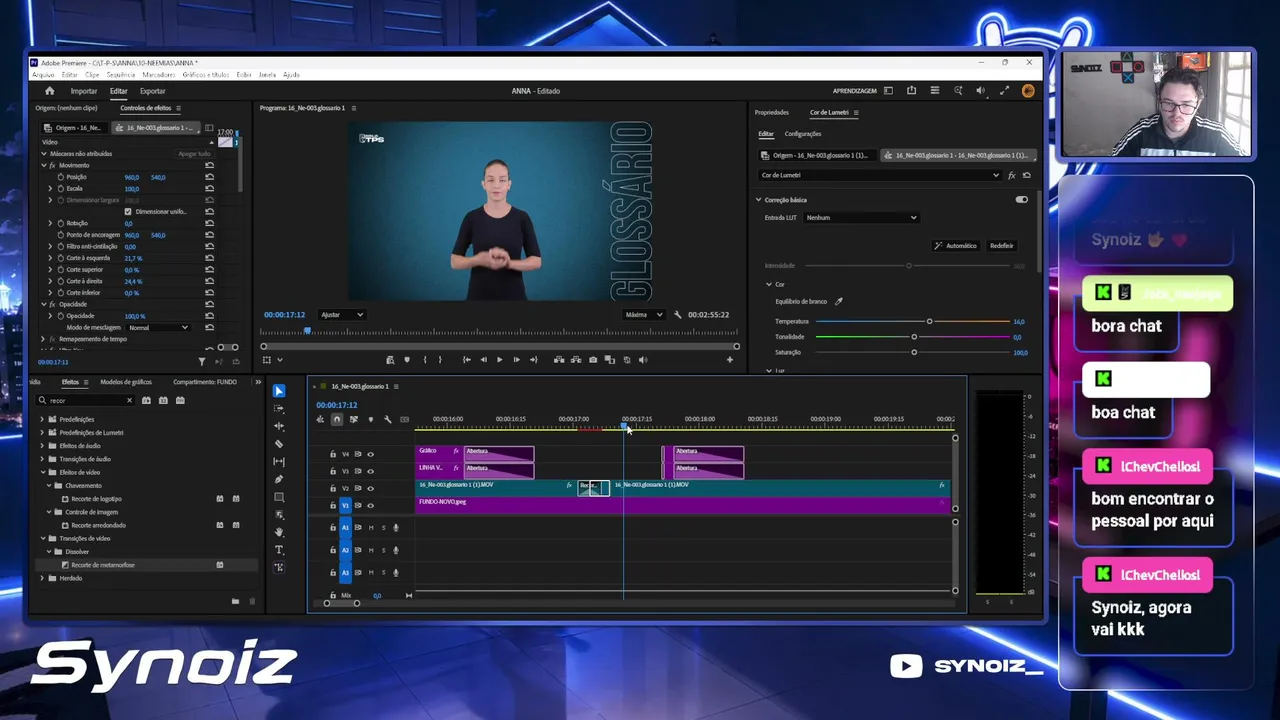Screen dimensions: 1280x720
Task: Select the Ripple Edit tool
Action: coord(279,426)
